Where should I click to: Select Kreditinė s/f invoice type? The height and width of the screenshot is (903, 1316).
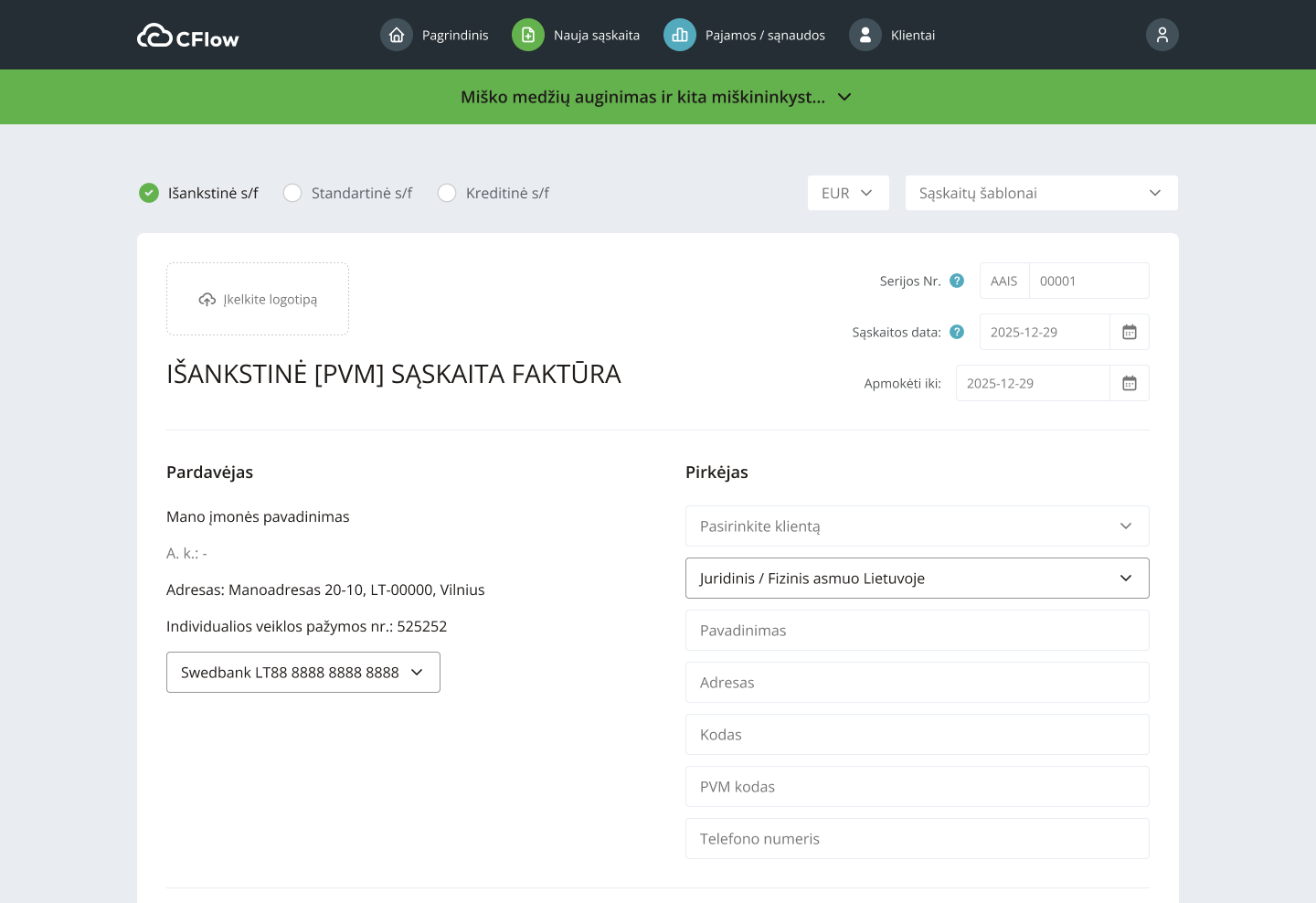[x=447, y=193]
